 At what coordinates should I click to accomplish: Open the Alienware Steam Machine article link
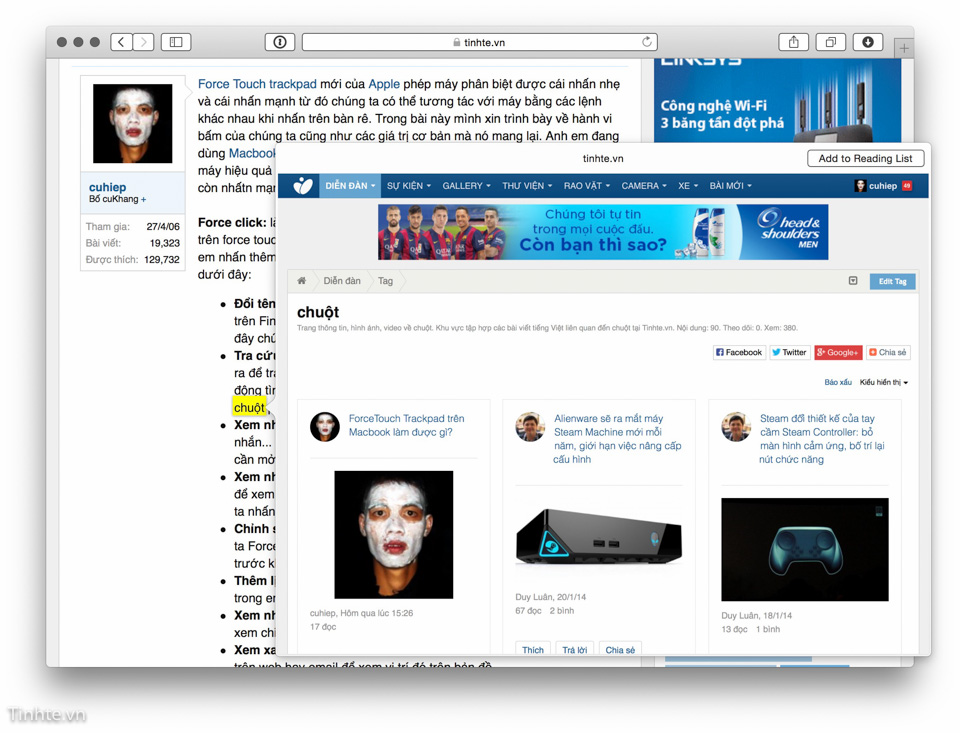[617, 438]
